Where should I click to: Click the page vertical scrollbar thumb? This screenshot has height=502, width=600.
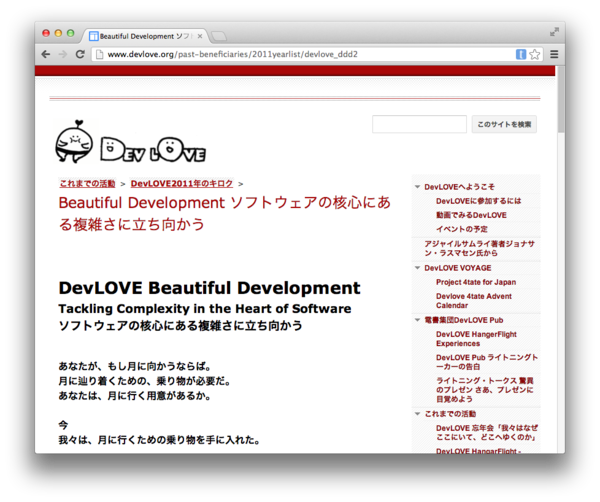561,99
